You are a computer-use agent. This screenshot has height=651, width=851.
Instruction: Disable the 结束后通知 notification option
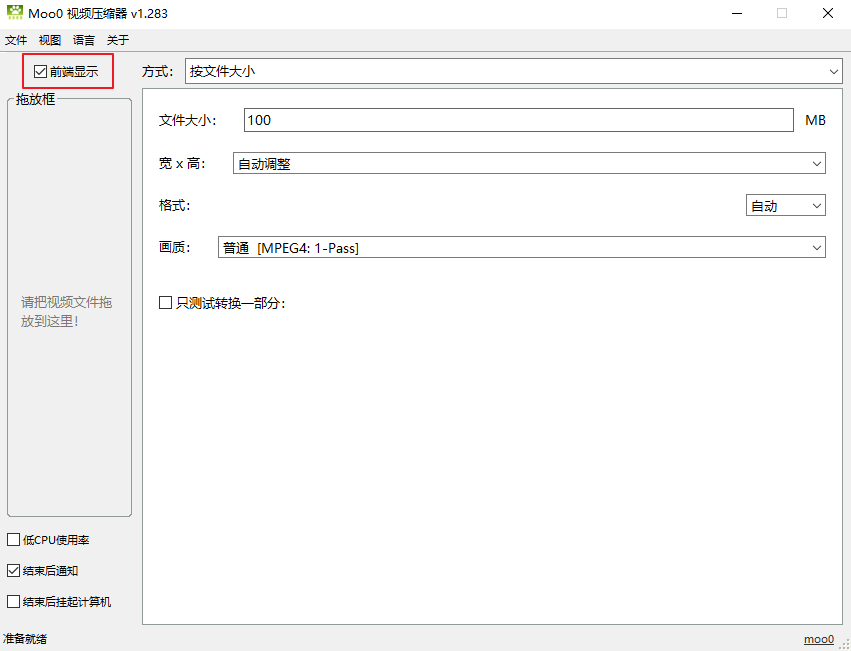13,570
